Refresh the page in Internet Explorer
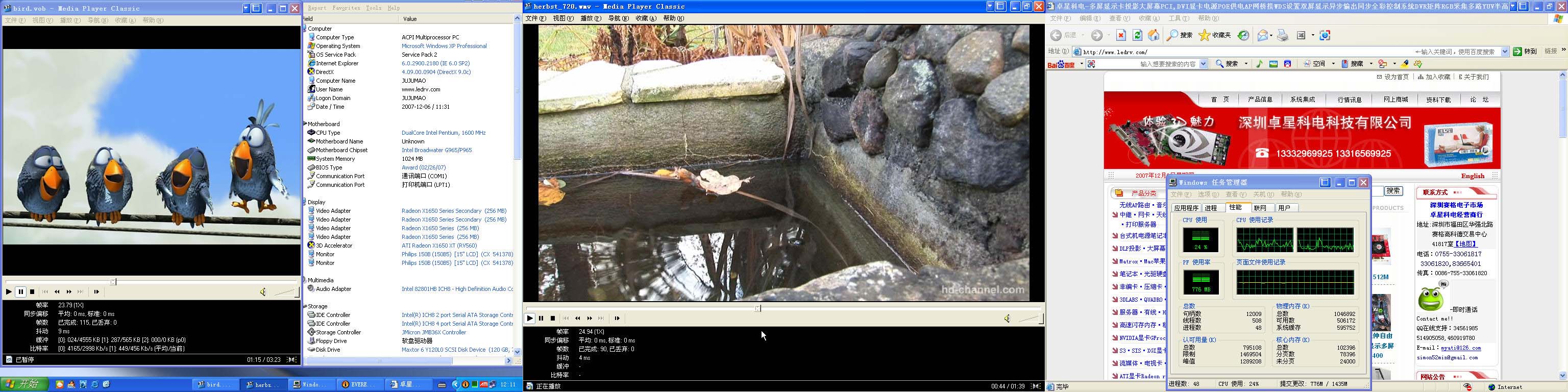This screenshot has width=1568, height=392. coord(1137,35)
